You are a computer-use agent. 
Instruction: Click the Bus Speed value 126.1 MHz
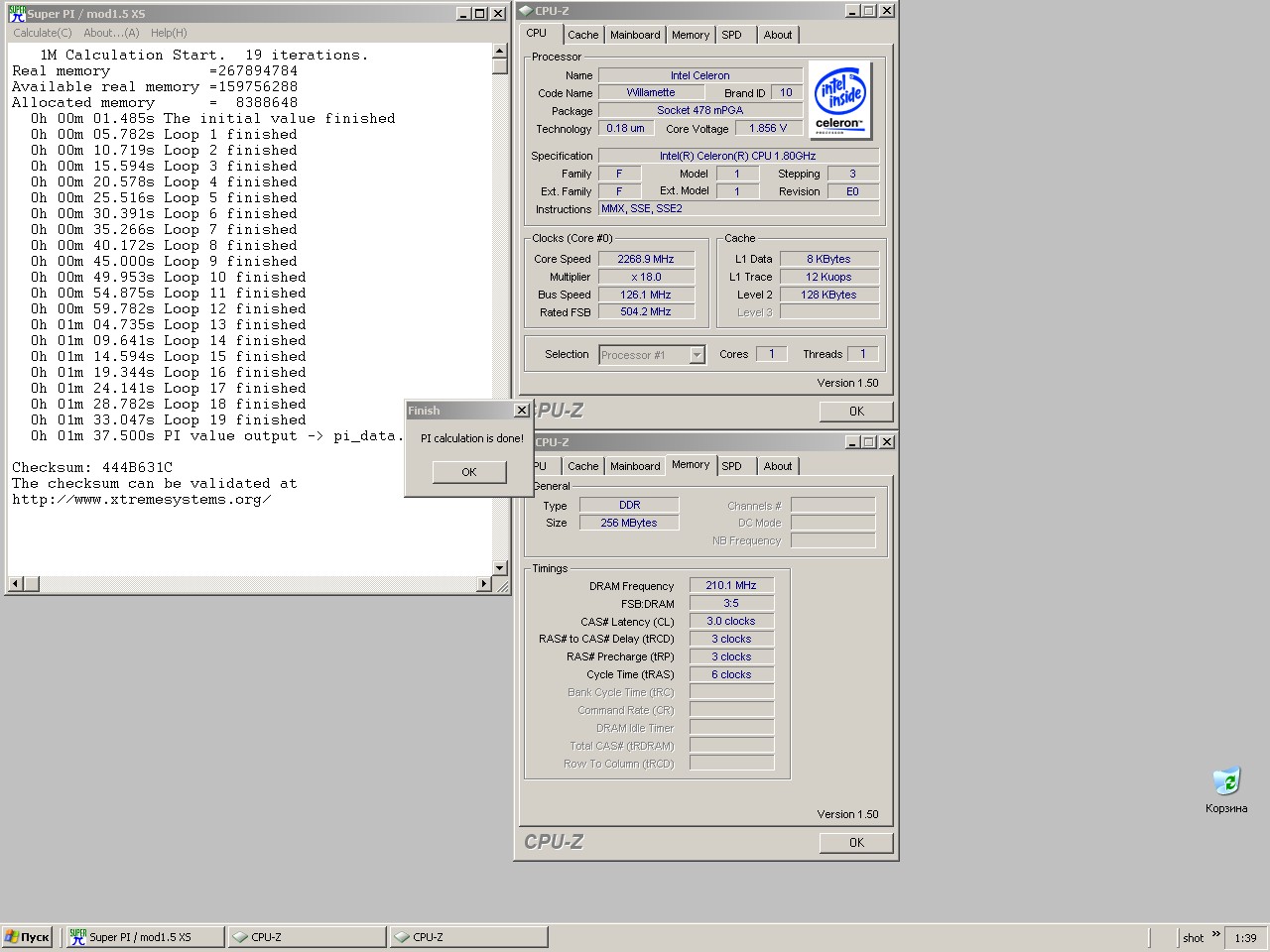click(x=646, y=295)
